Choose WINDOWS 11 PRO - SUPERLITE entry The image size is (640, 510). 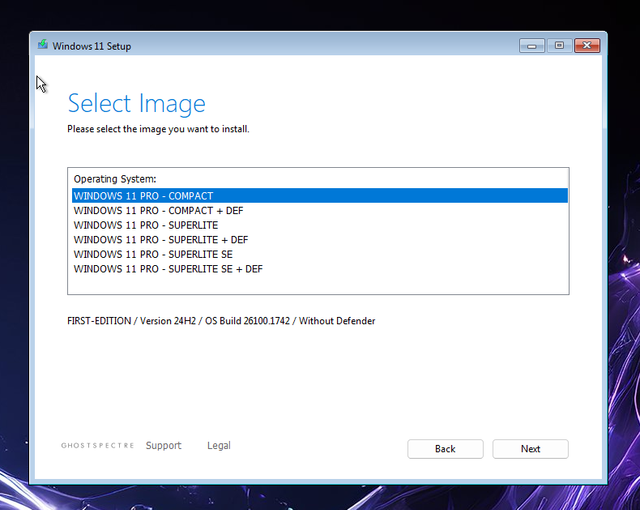320,225
